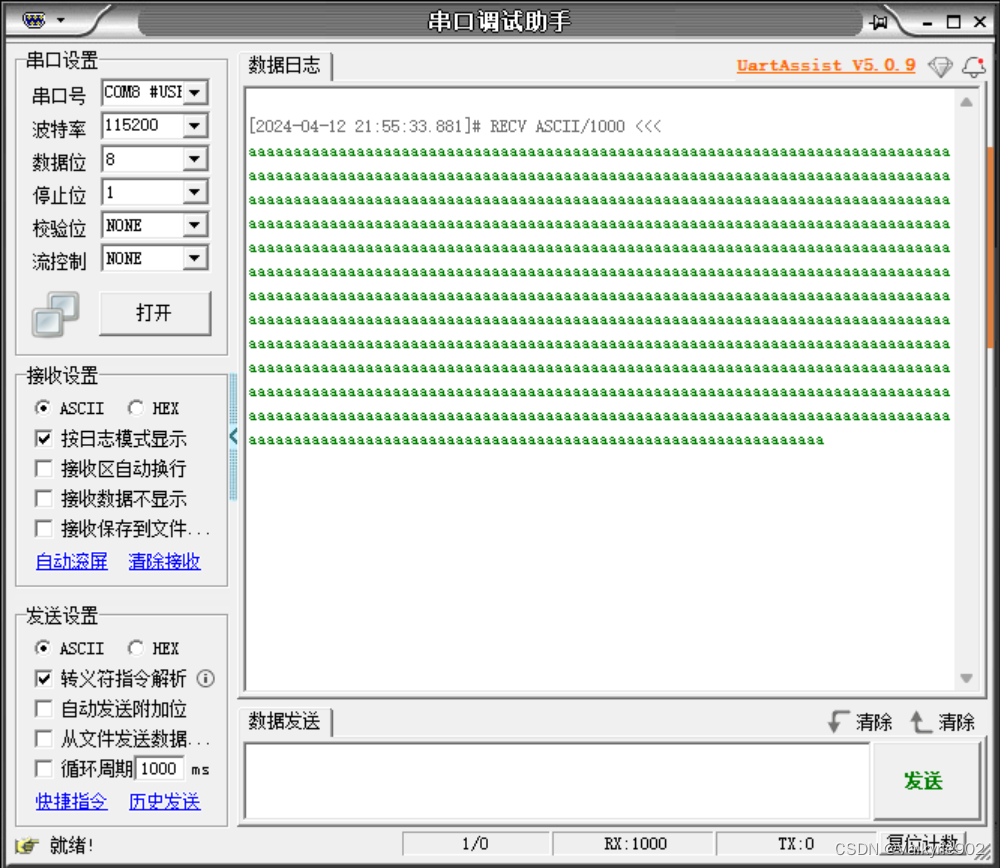Click the 1/0 status bar field
Image resolution: width=1000 pixels, height=868 pixels.
(475, 844)
